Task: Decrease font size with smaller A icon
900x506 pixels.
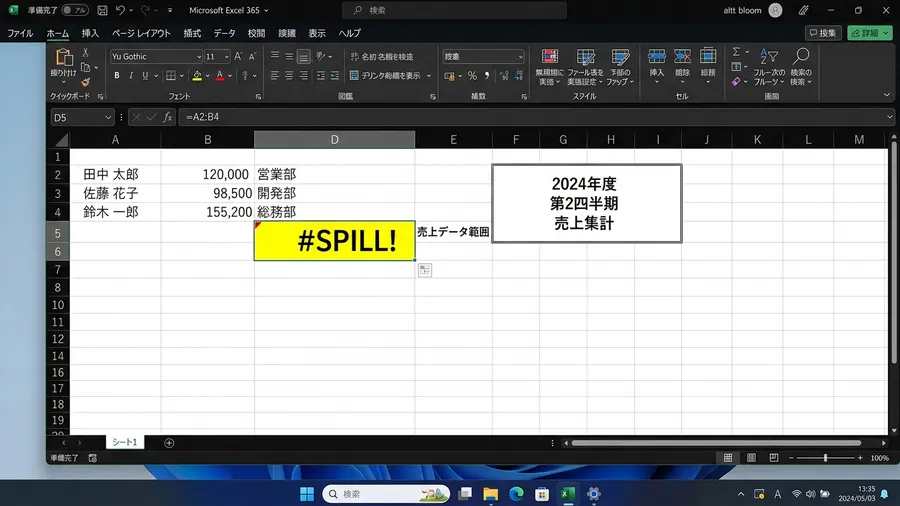Action: [x=252, y=56]
